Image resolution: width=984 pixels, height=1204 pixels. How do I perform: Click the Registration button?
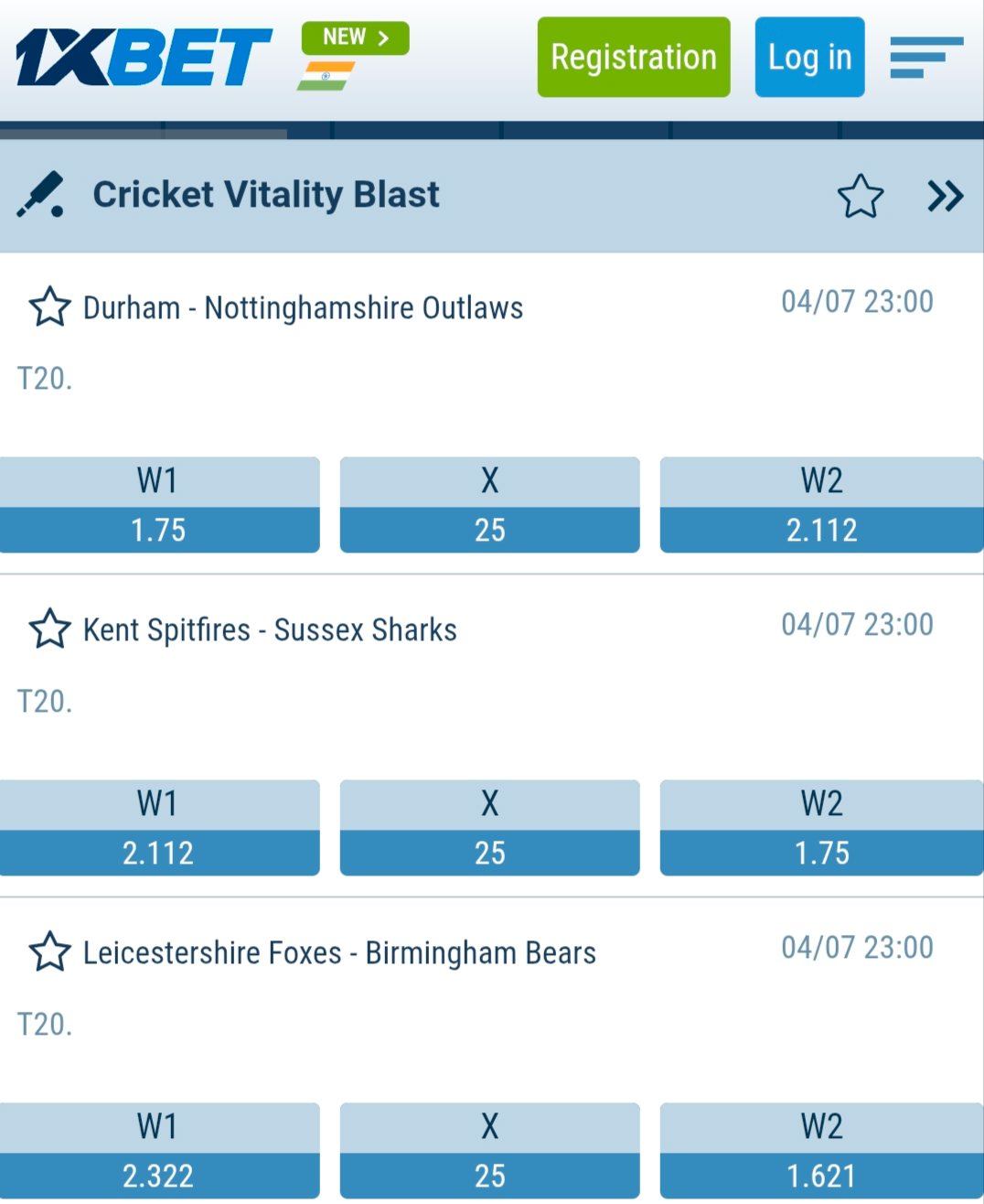[x=634, y=57]
